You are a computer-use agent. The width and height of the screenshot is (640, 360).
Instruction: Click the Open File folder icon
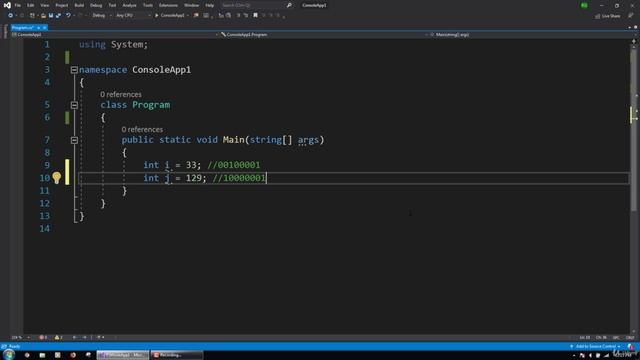43,16
